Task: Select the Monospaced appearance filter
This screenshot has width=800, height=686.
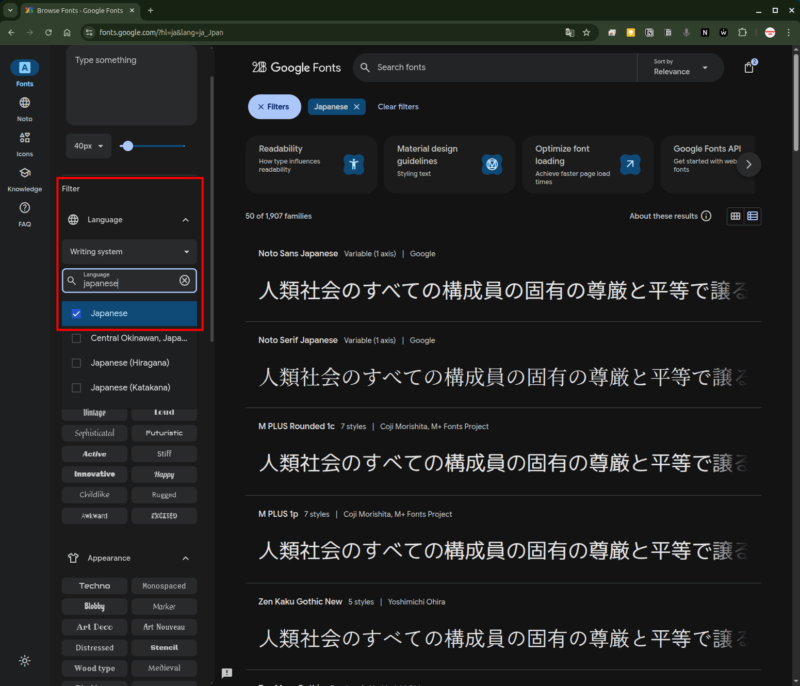Action: [163, 586]
